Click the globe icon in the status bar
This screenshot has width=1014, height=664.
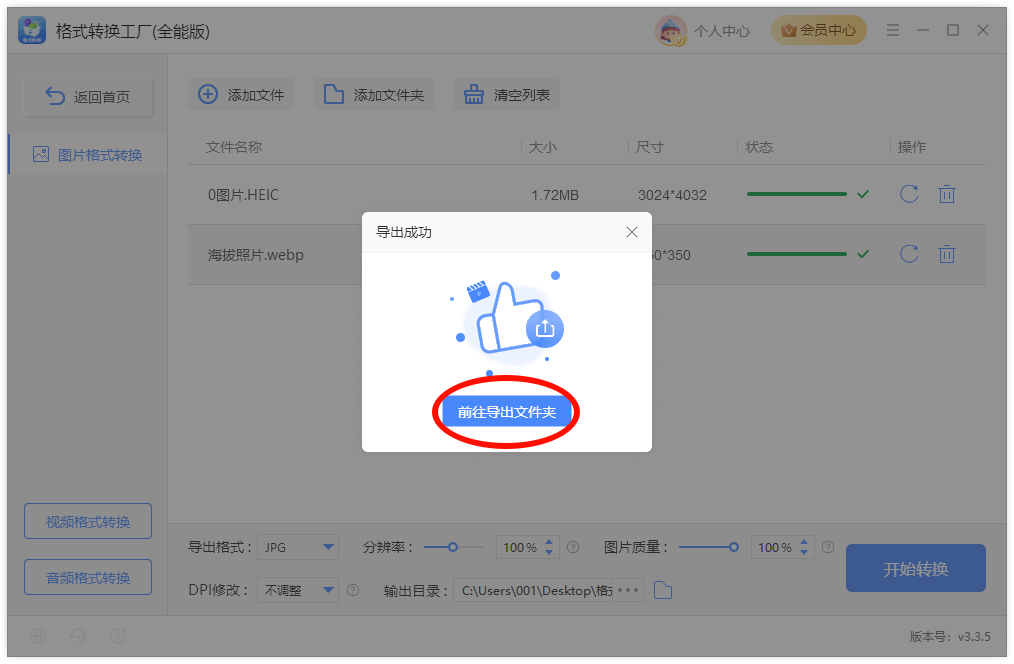coord(38,636)
